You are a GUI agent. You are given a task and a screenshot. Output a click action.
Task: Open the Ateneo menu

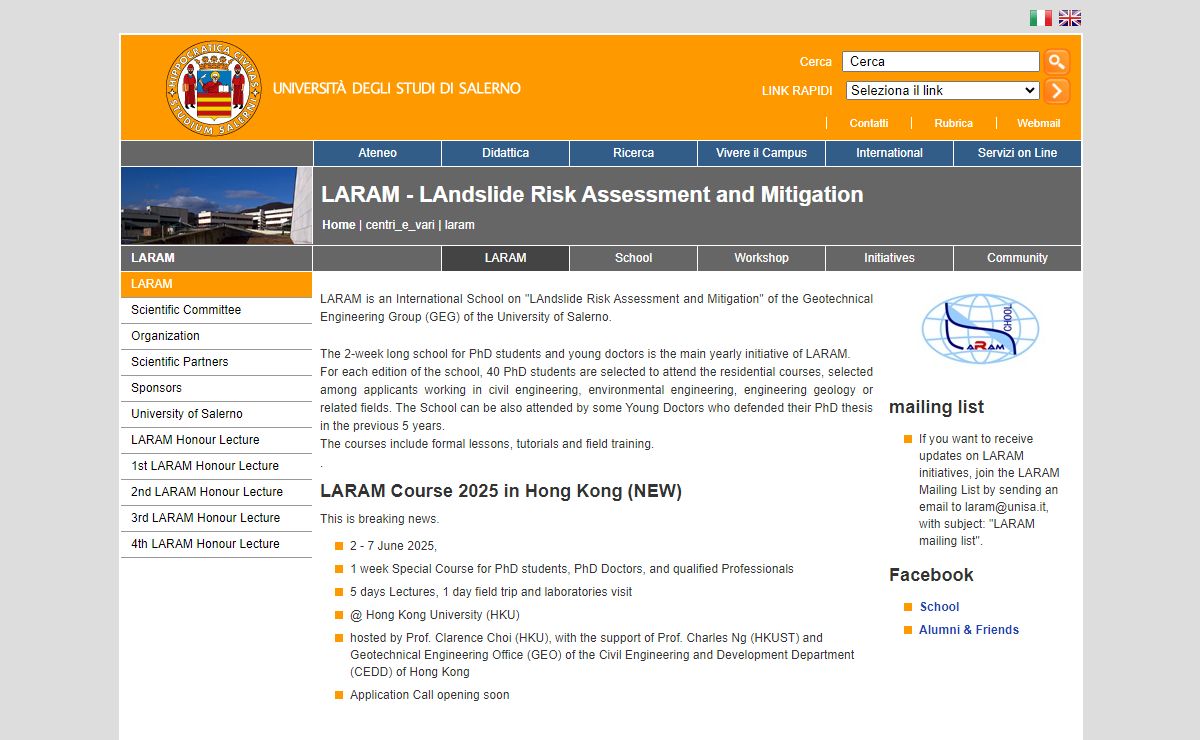point(377,153)
